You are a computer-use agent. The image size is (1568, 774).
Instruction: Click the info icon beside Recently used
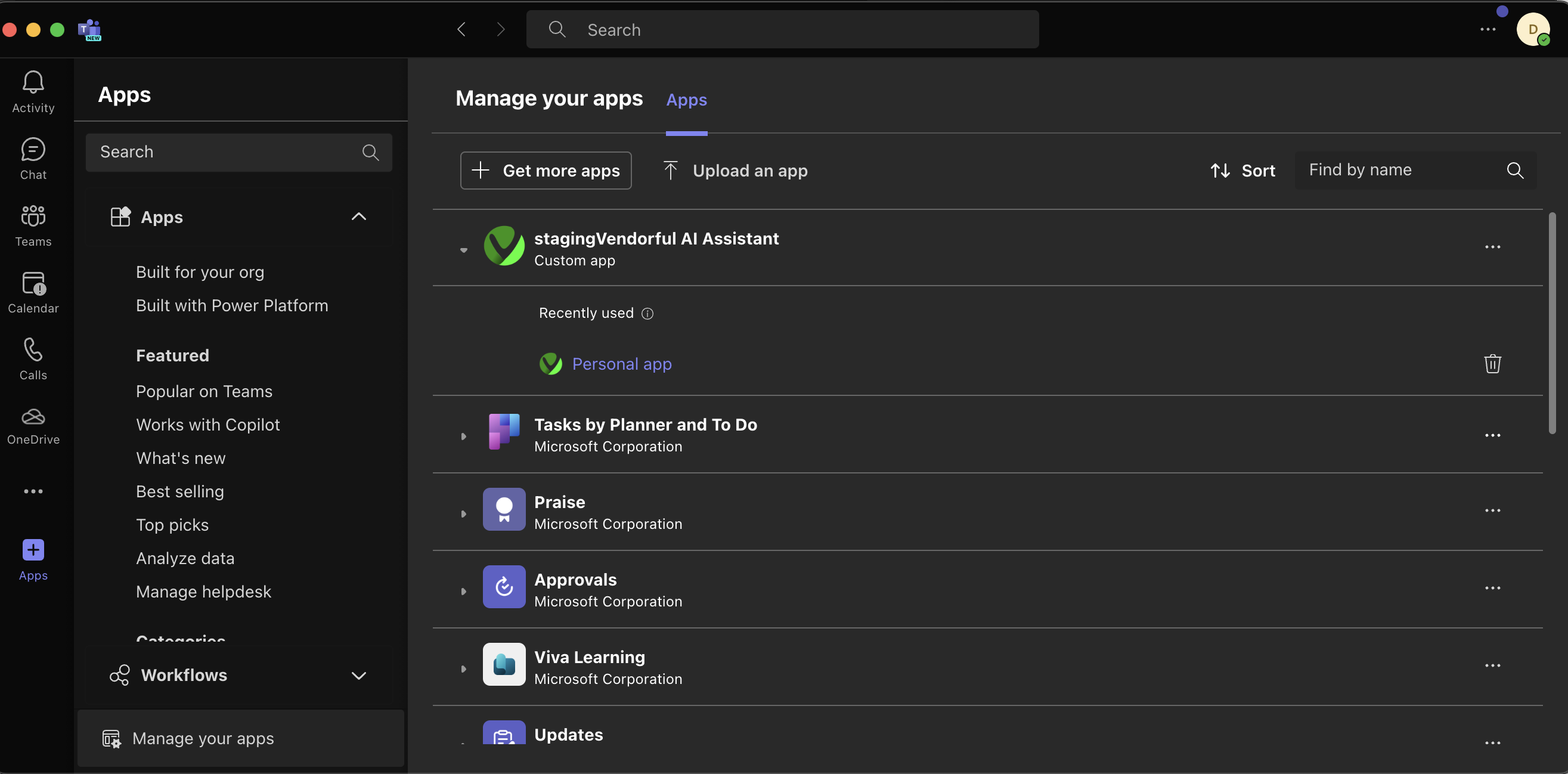(647, 313)
